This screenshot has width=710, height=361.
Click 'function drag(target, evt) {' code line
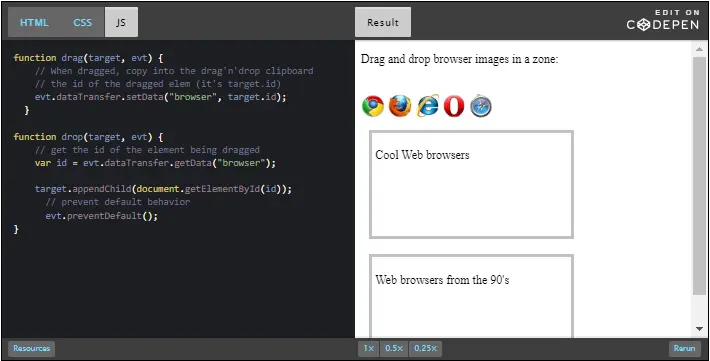click(x=88, y=58)
